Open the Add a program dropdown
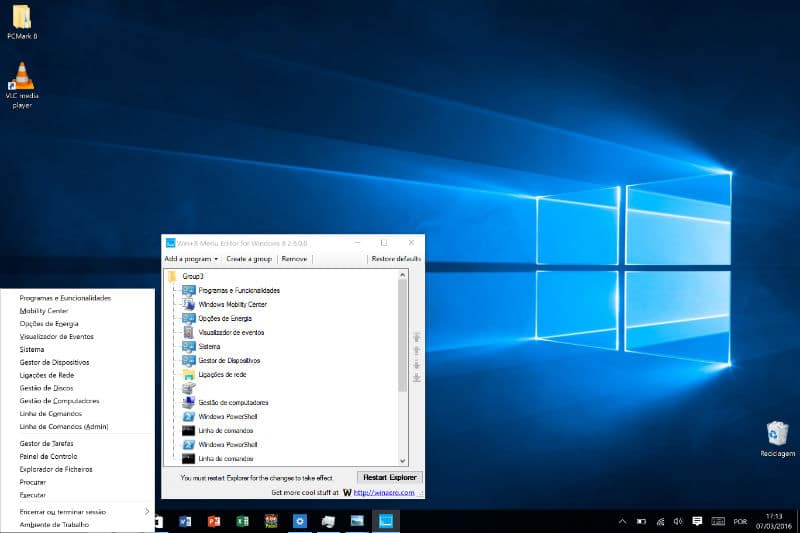The width and height of the screenshot is (800, 533). tap(191, 259)
